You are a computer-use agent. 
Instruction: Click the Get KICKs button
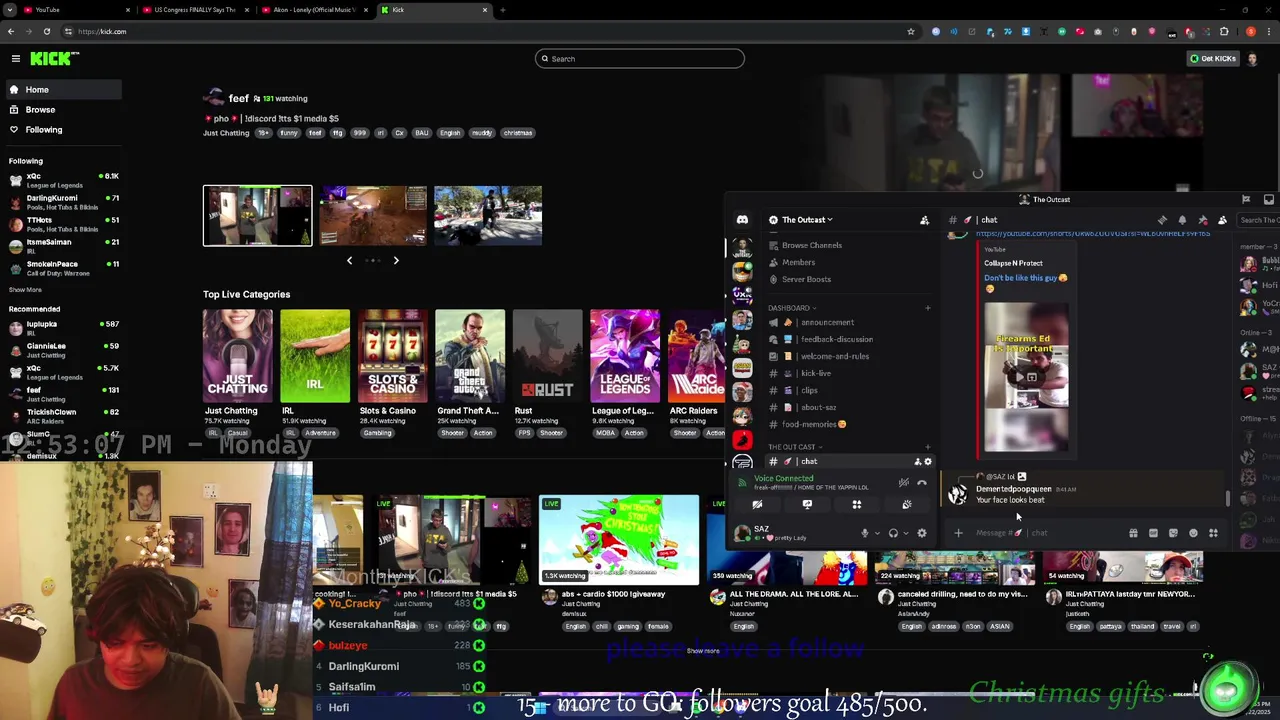coord(1212,59)
